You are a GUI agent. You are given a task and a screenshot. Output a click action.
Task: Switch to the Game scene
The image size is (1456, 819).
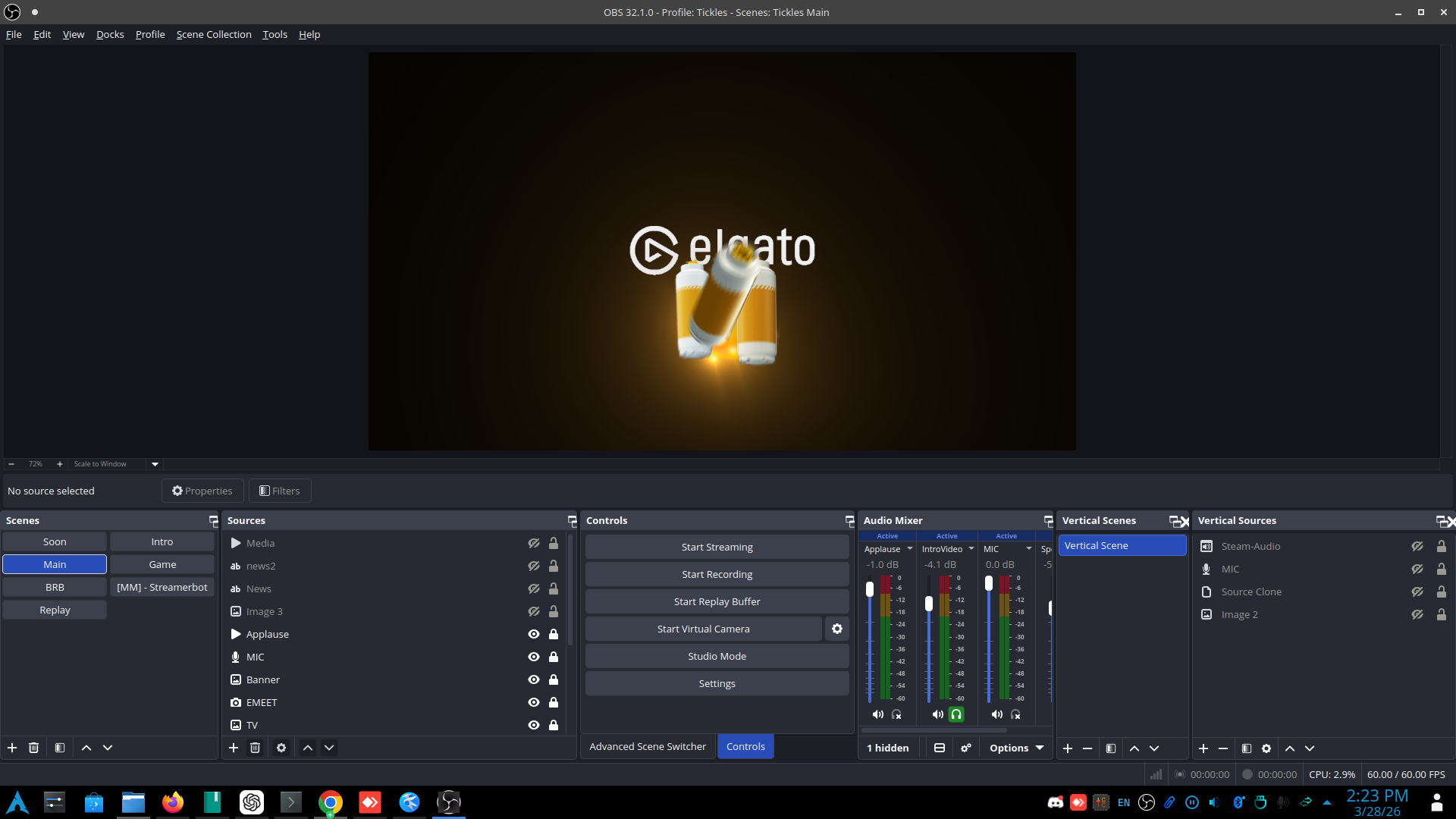(162, 564)
